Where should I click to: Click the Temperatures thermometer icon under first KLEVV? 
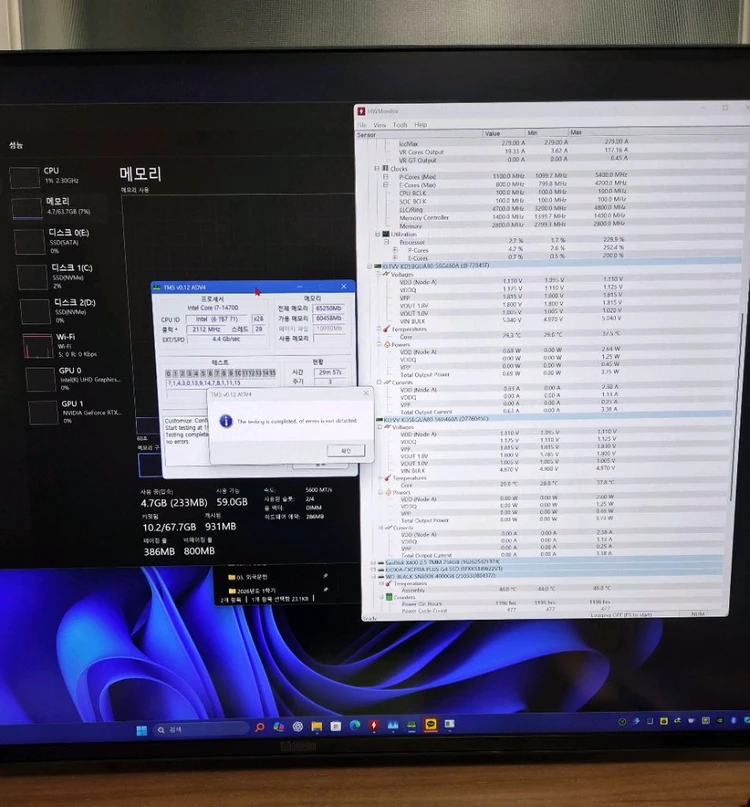coord(386,328)
